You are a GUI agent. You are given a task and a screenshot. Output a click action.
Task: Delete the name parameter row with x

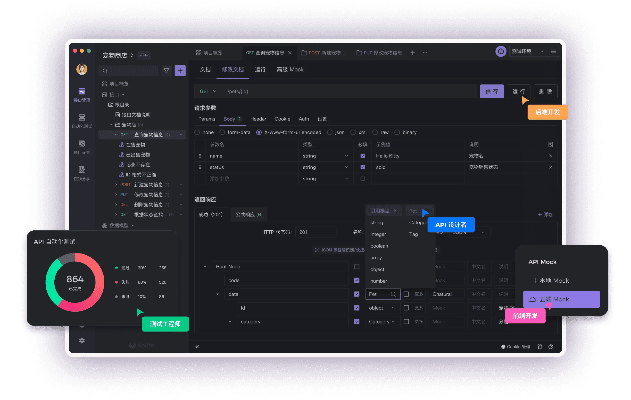(x=551, y=156)
